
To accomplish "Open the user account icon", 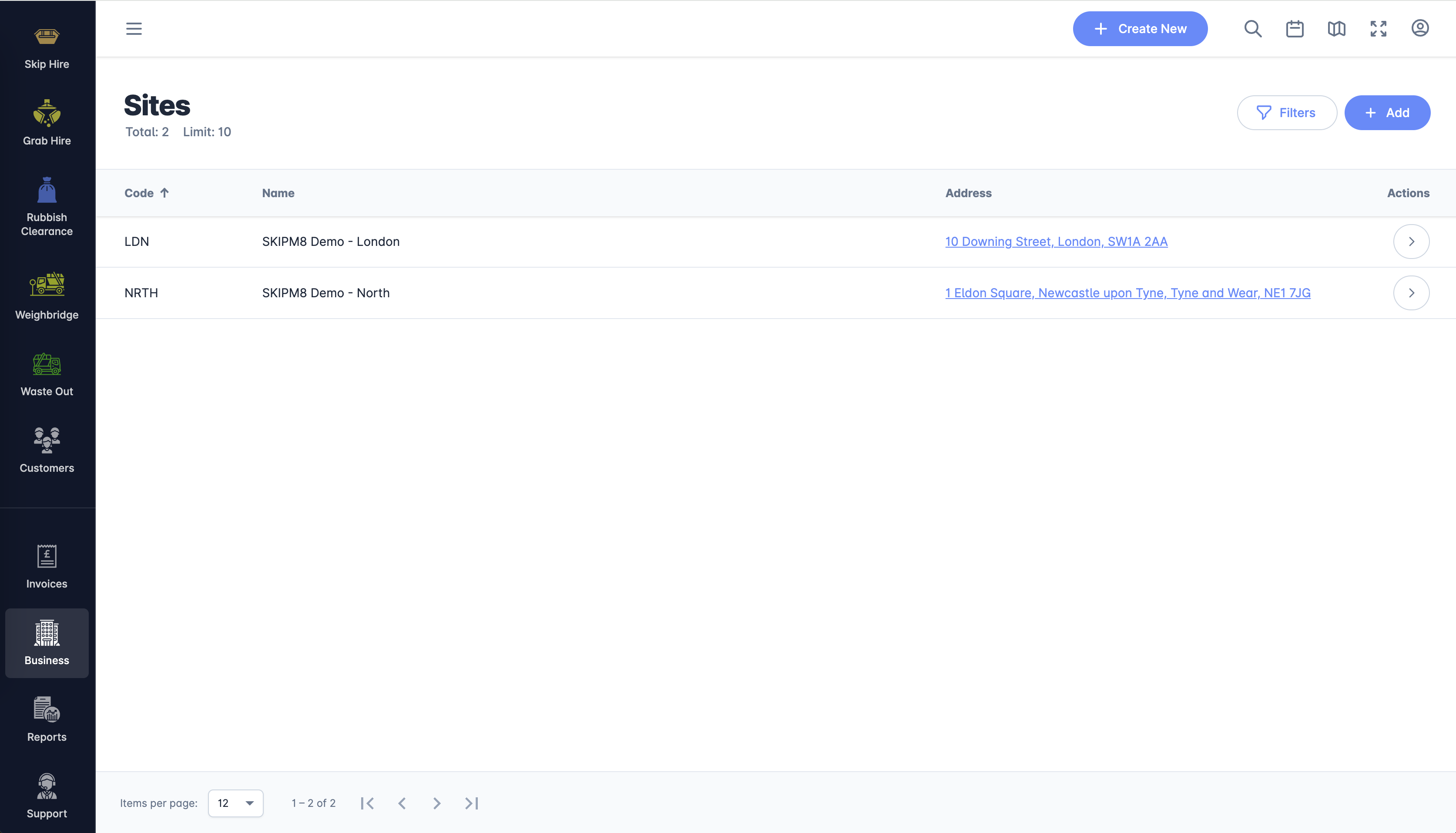I will coord(1420,29).
